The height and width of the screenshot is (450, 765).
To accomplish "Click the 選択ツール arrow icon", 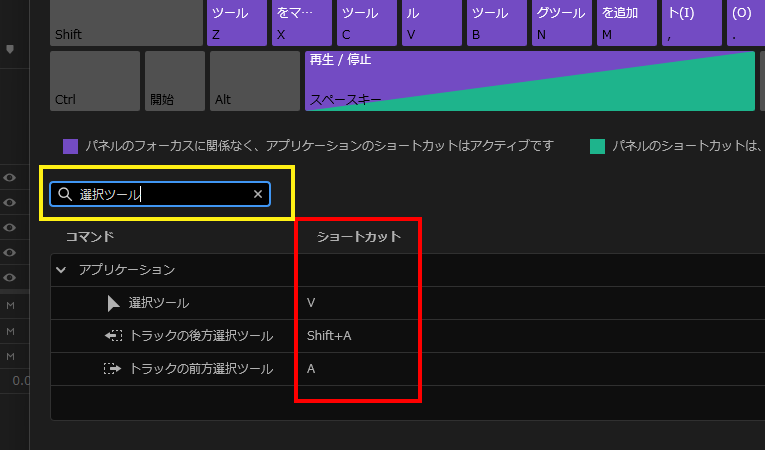I will click(113, 303).
